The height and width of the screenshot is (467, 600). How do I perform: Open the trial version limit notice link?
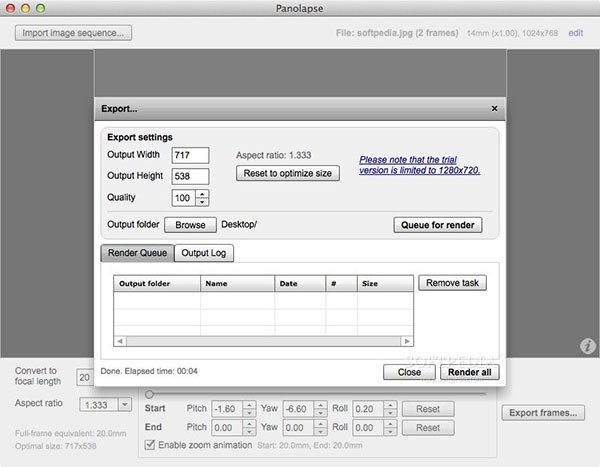coord(419,165)
